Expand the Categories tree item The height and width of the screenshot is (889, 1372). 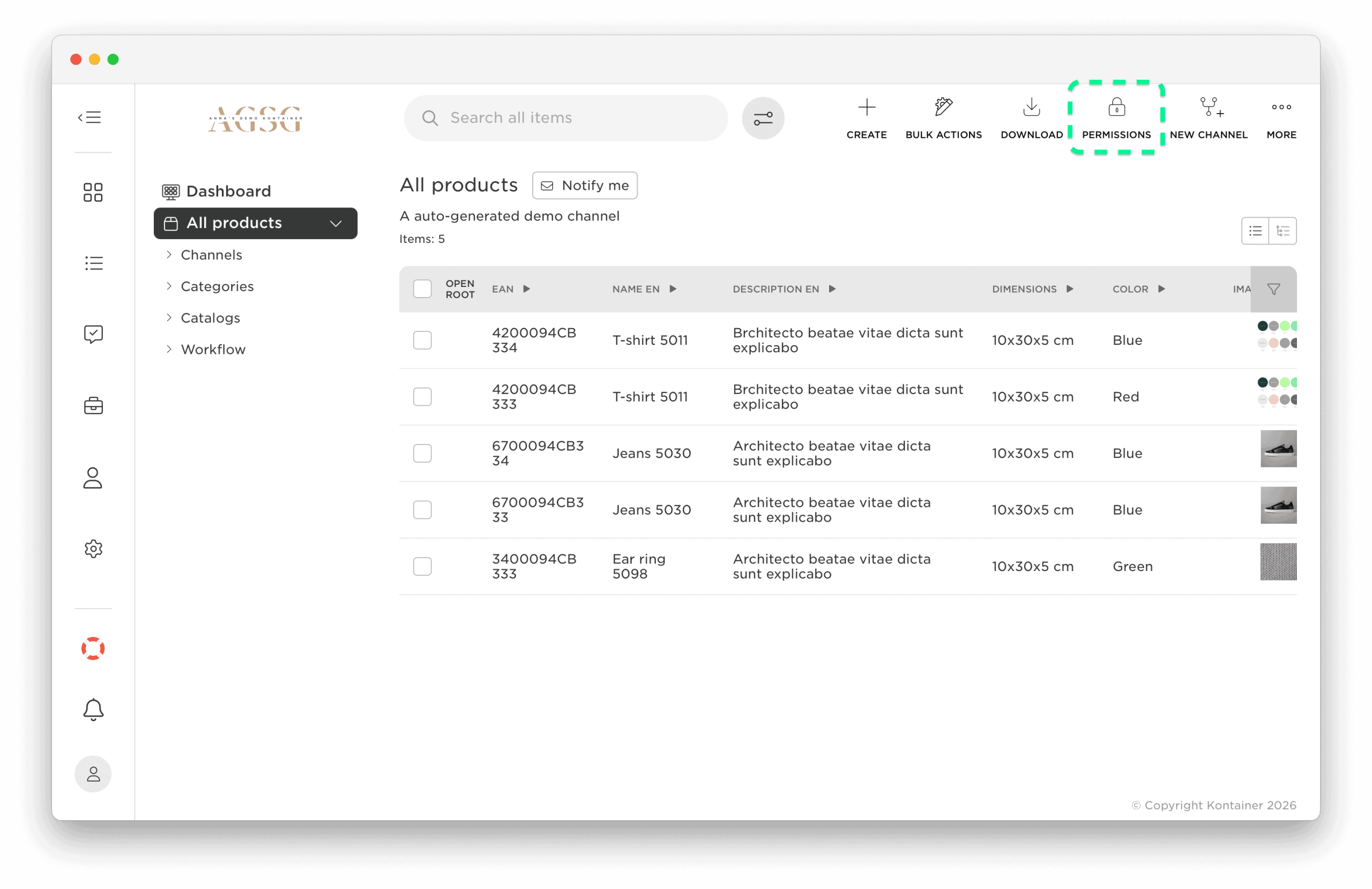218,286
